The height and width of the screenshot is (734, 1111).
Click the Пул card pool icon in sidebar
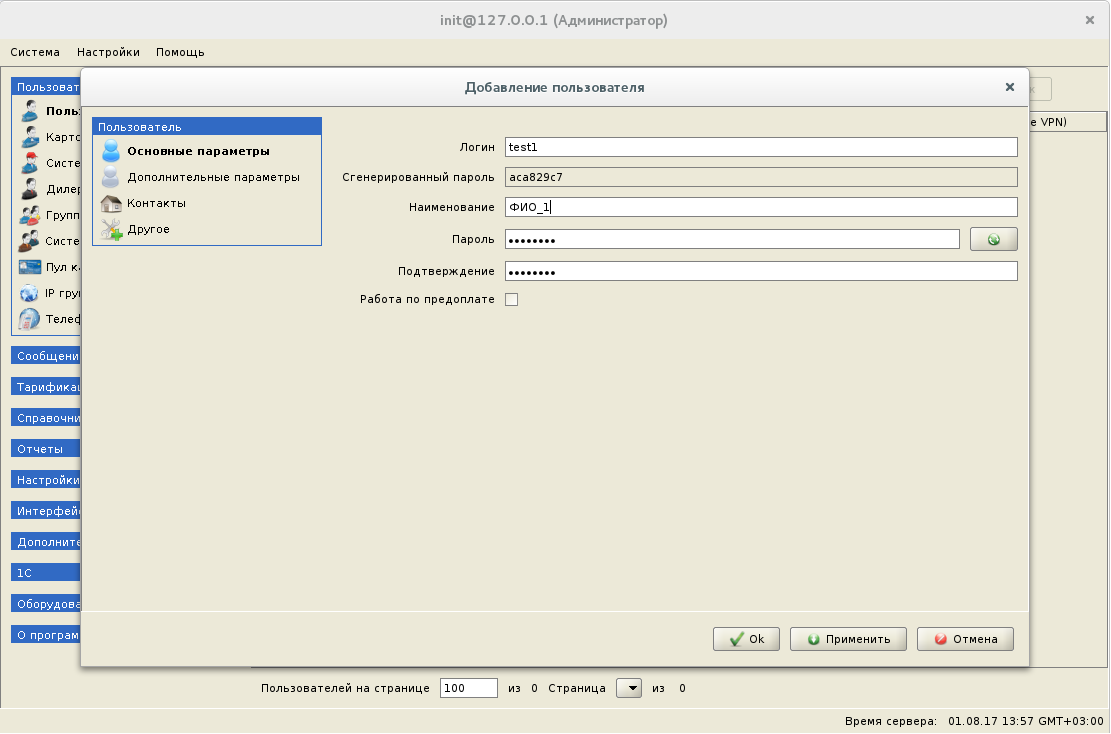[x=30, y=267]
